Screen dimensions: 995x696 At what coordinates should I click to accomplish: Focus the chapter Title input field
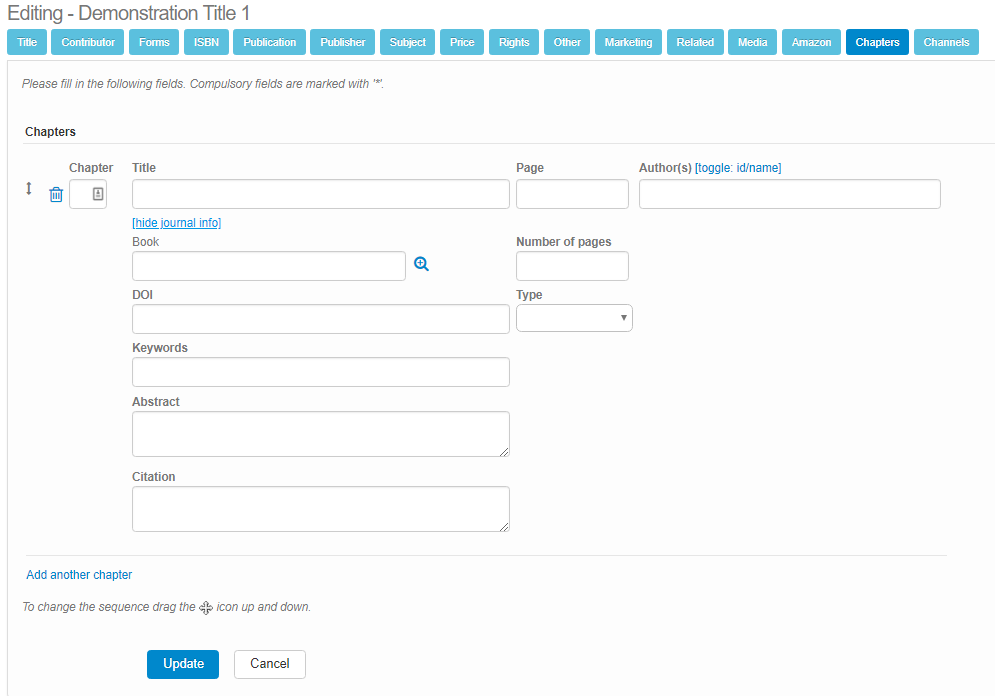coord(320,194)
